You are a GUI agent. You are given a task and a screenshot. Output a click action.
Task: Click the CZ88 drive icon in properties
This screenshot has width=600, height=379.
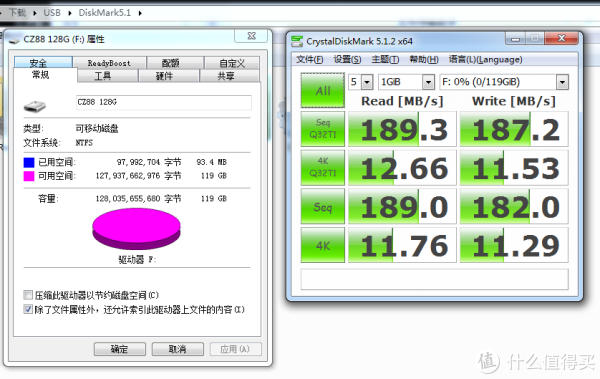(x=34, y=106)
